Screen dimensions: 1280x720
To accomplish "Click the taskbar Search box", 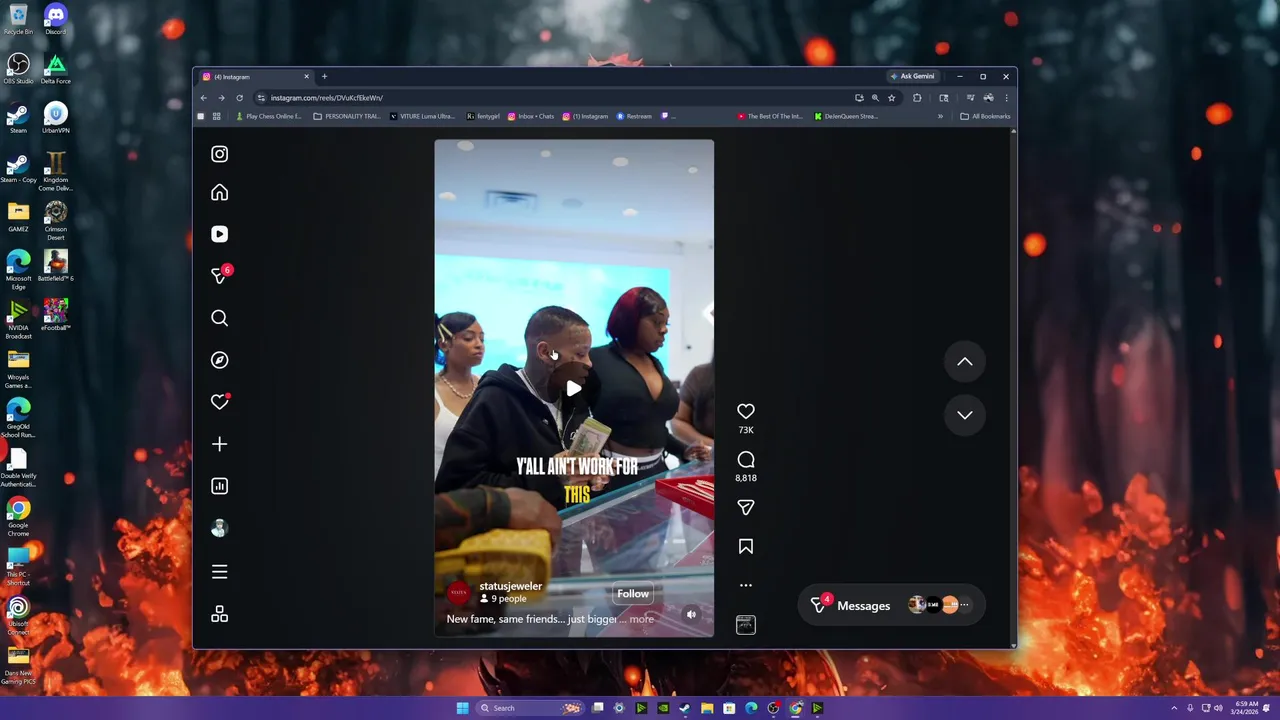I will [530, 708].
